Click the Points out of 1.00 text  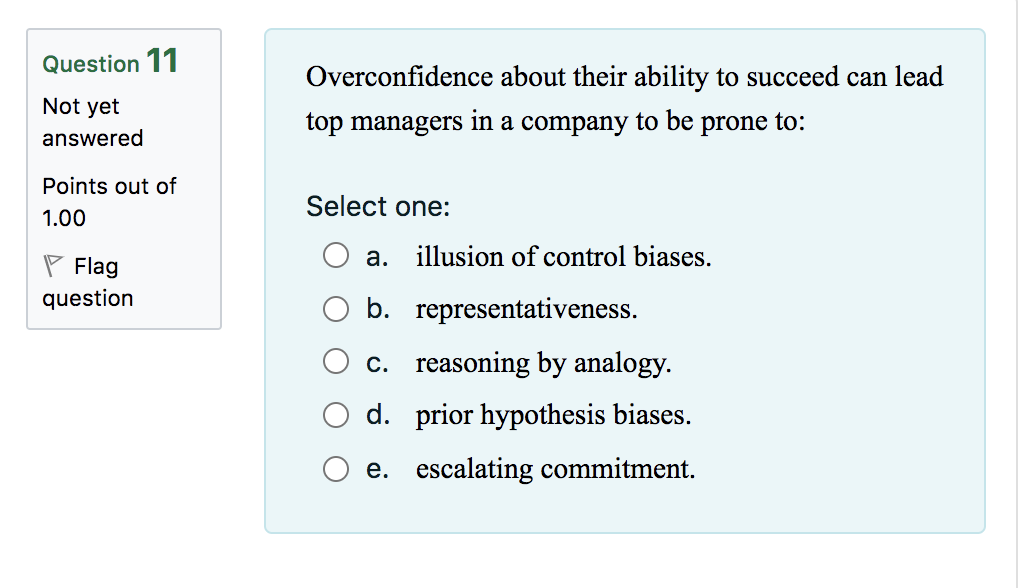point(108,201)
